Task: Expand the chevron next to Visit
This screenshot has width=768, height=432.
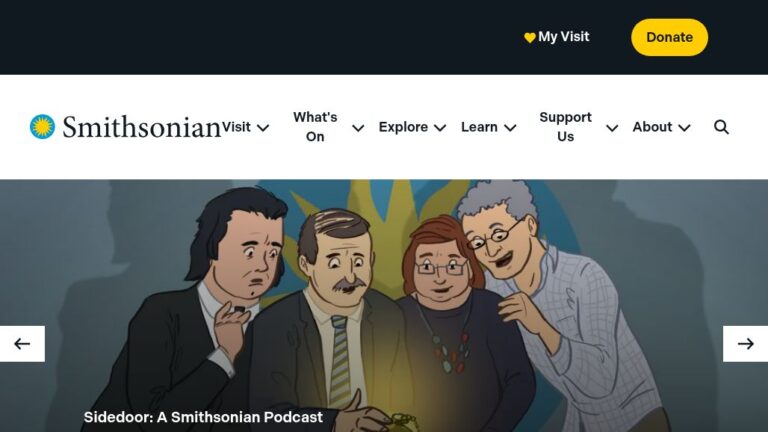Action: 263,128
